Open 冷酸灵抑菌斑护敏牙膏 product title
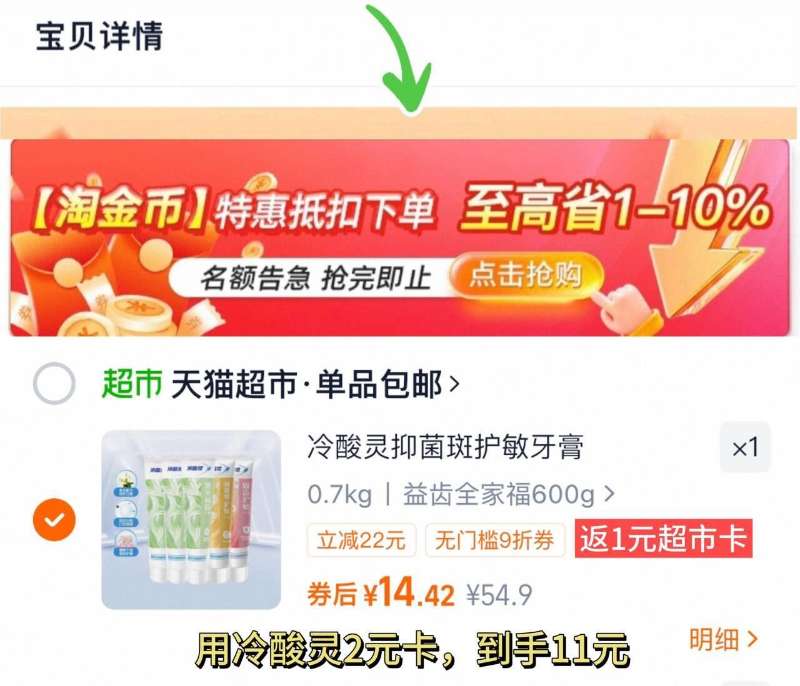Viewport: 800px width, 686px height. [445, 447]
